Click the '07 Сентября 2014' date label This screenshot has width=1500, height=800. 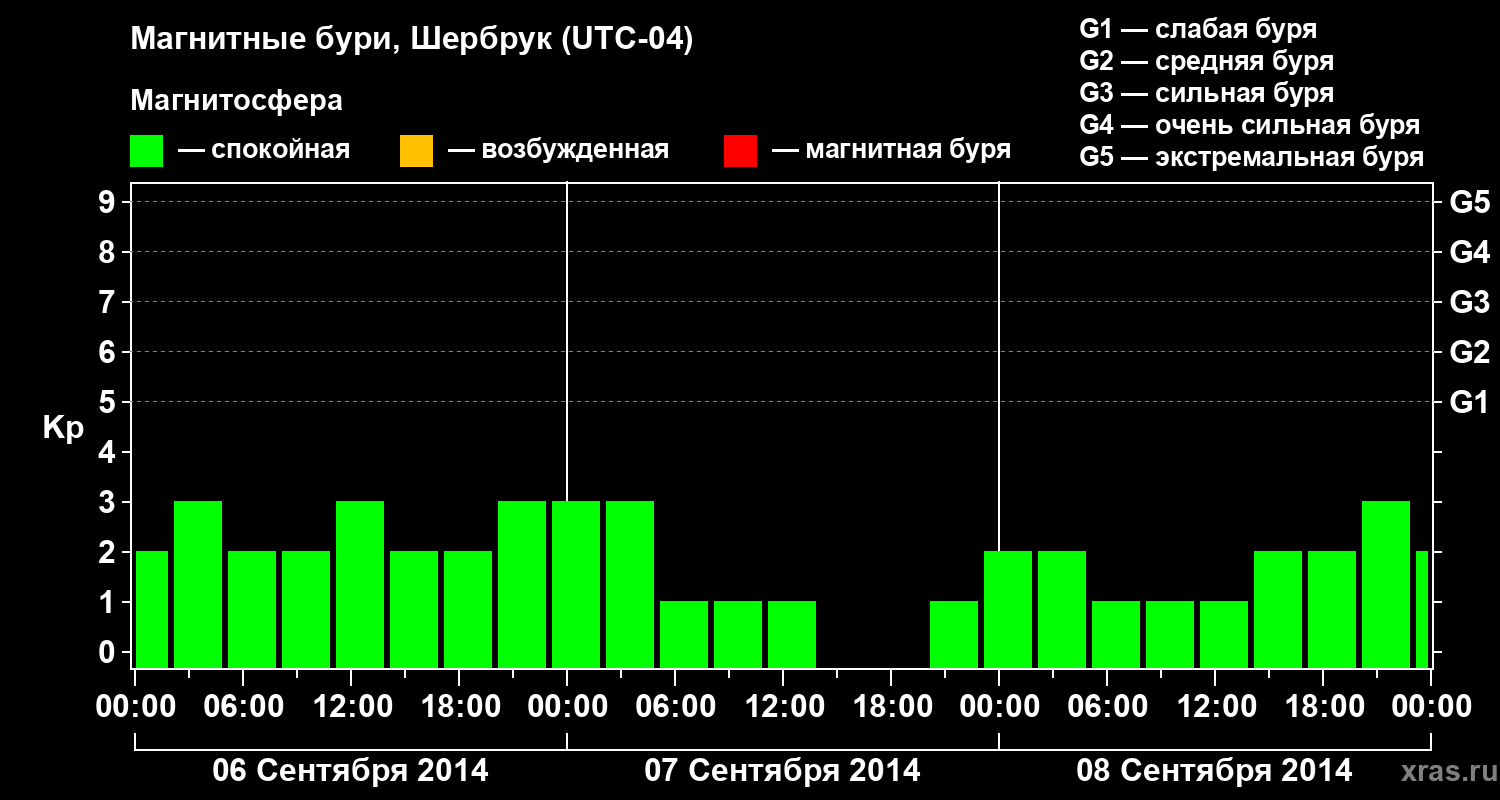[x=783, y=770]
